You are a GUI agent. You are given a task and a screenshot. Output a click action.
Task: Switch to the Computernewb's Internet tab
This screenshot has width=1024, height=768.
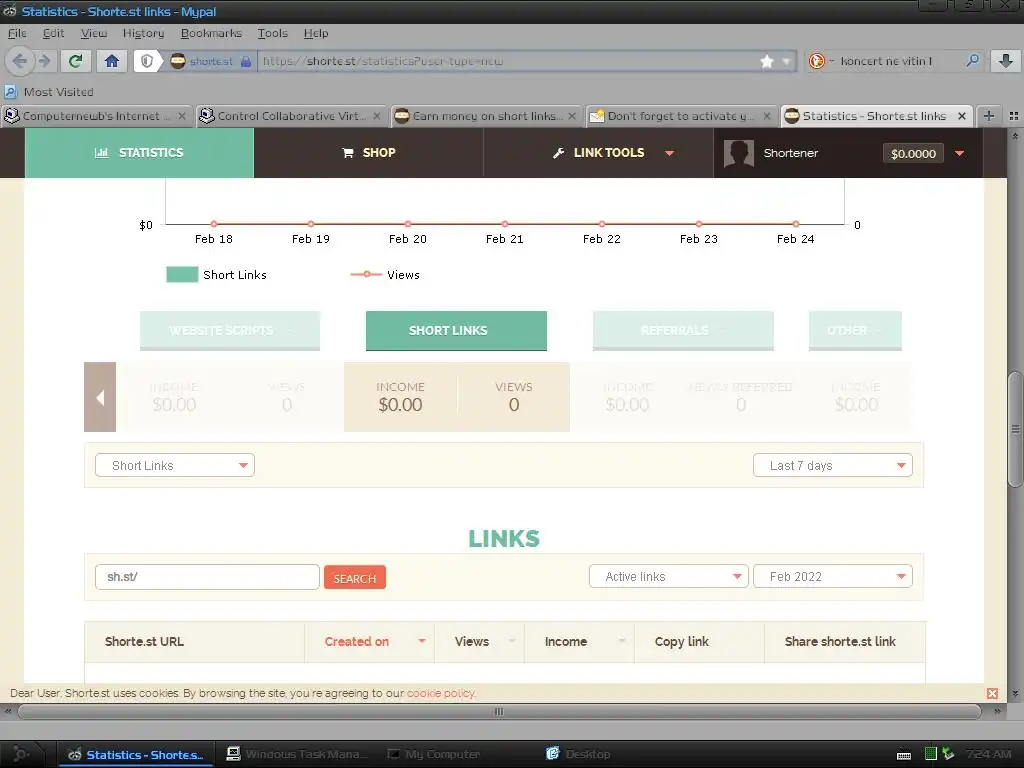pos(96,116)
